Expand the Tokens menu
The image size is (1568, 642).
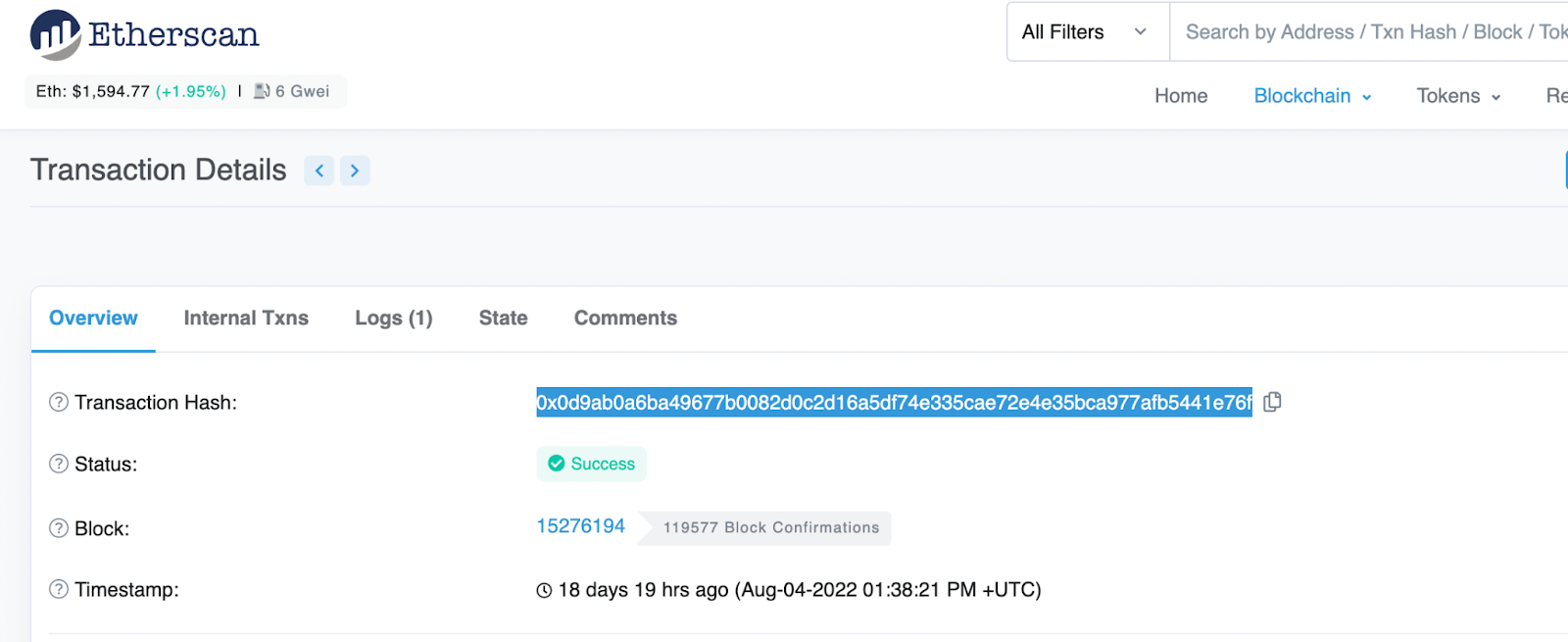click(1458, 96)
